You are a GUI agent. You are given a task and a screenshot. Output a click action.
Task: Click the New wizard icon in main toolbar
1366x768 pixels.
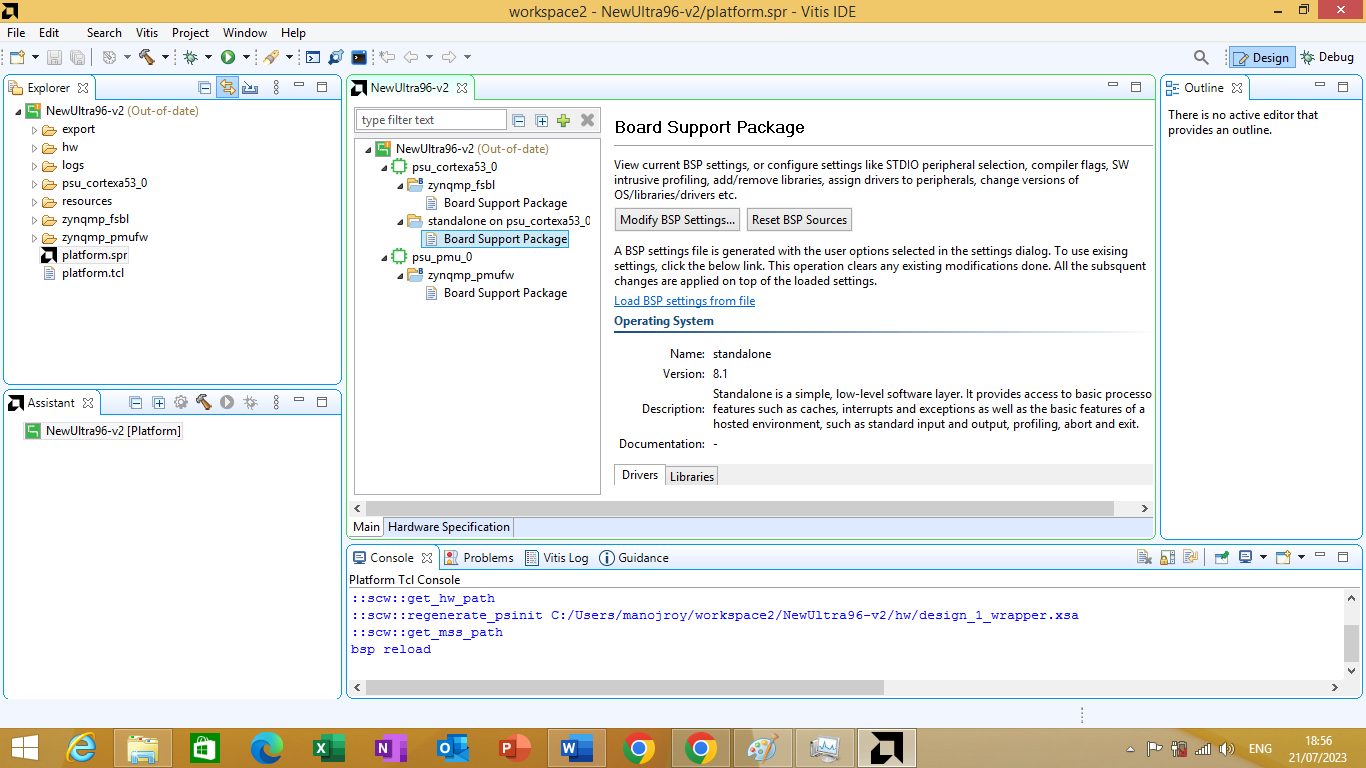tap(17, 57)
